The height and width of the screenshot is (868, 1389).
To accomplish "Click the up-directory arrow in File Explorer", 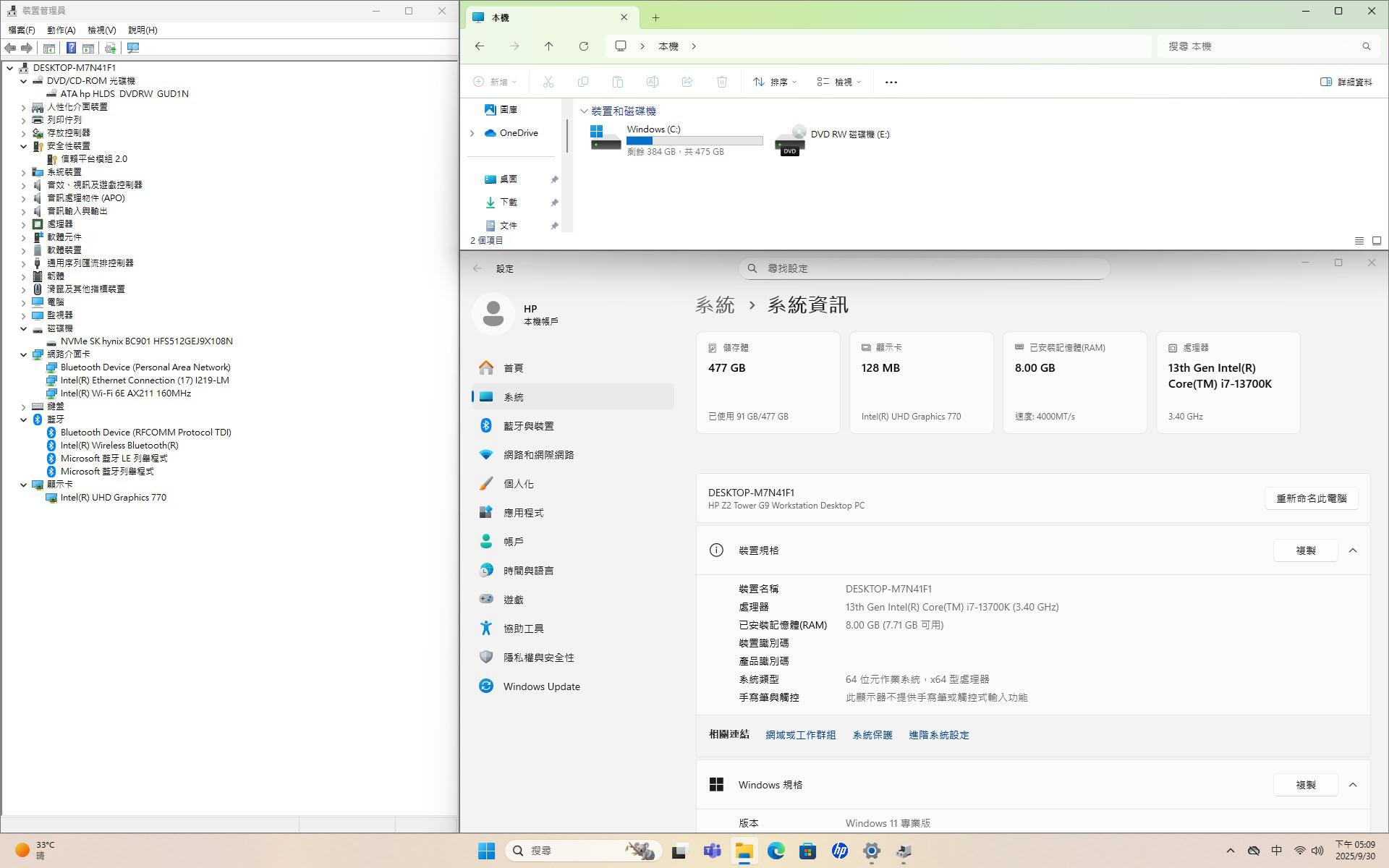I will pyautogui.click(x=548, y=46).
